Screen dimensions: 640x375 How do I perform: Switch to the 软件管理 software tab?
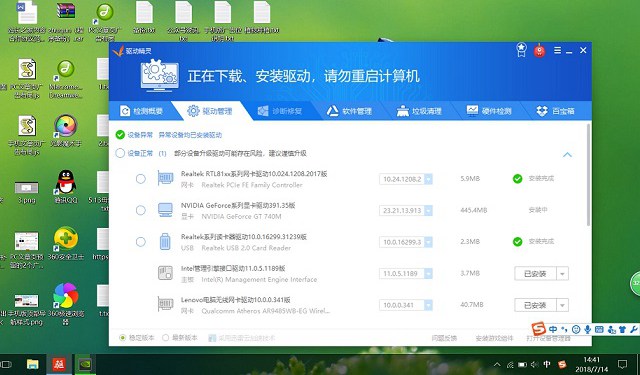(349, 111)
